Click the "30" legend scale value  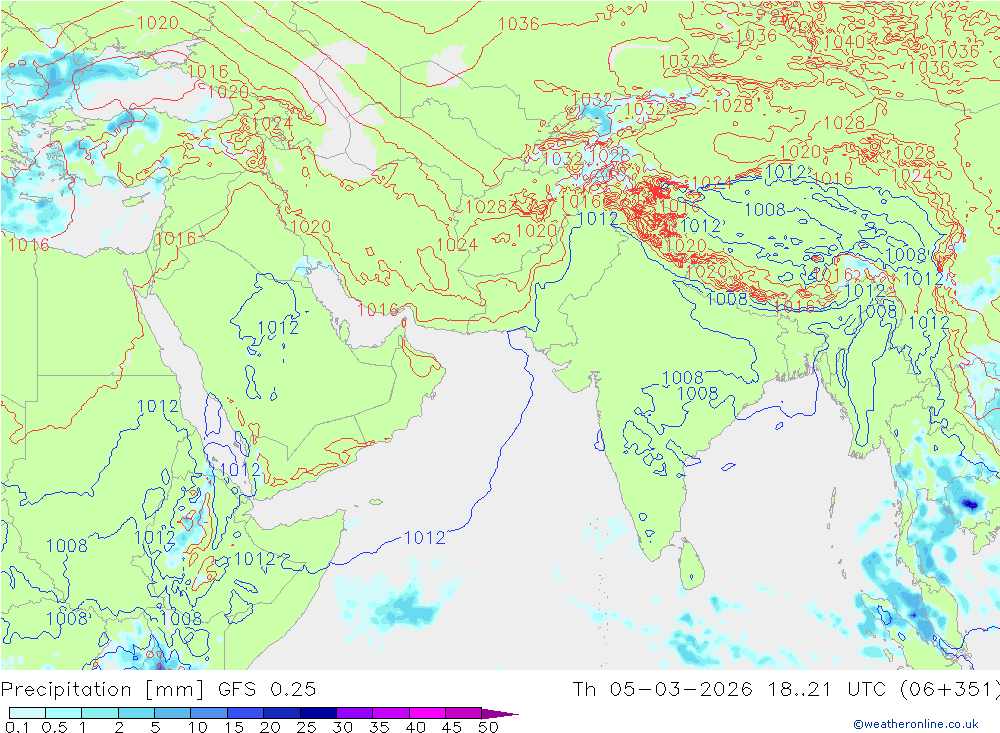click(x=342, y=727)
